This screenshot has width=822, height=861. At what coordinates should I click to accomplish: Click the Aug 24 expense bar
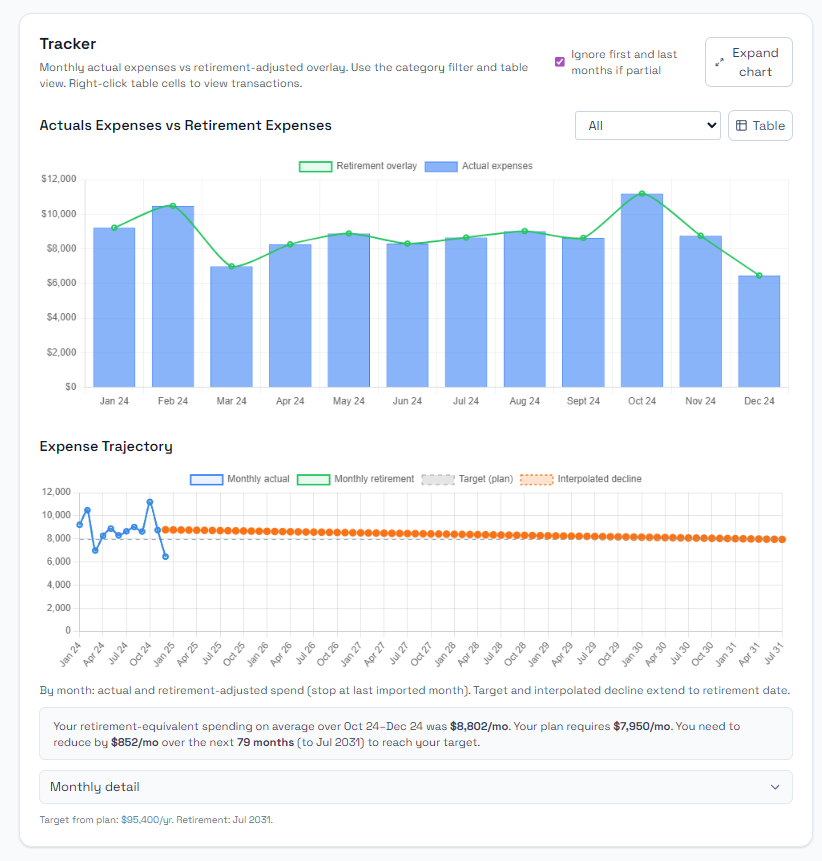point(525,309)
